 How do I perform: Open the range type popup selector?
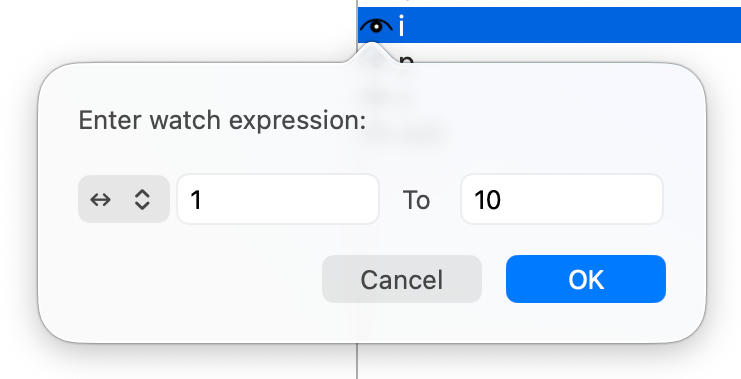(124, 199)
